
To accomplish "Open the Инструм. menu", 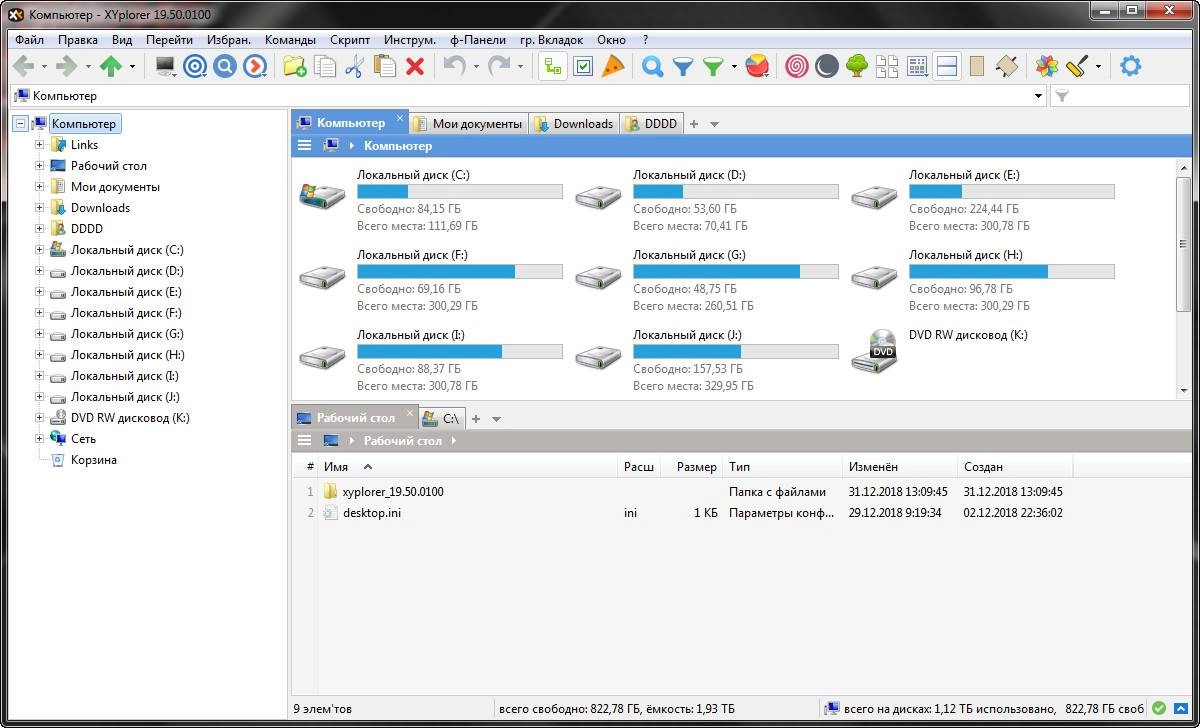I will [x=410, y=40].
